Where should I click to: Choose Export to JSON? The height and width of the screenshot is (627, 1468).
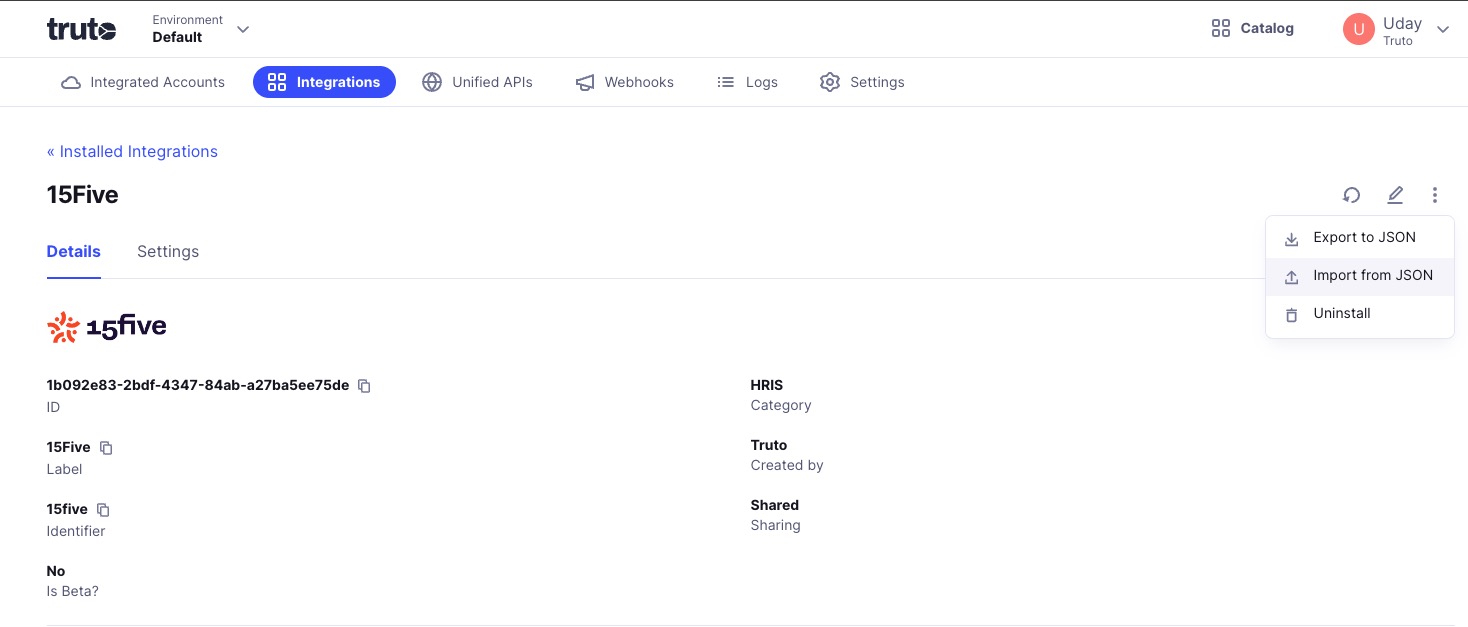point(1359,238)
